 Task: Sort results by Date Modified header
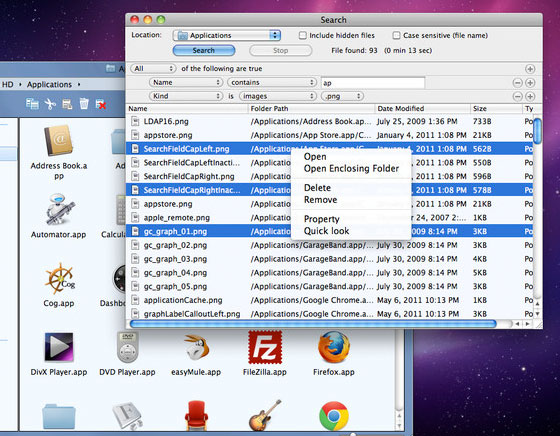(423, 109)
